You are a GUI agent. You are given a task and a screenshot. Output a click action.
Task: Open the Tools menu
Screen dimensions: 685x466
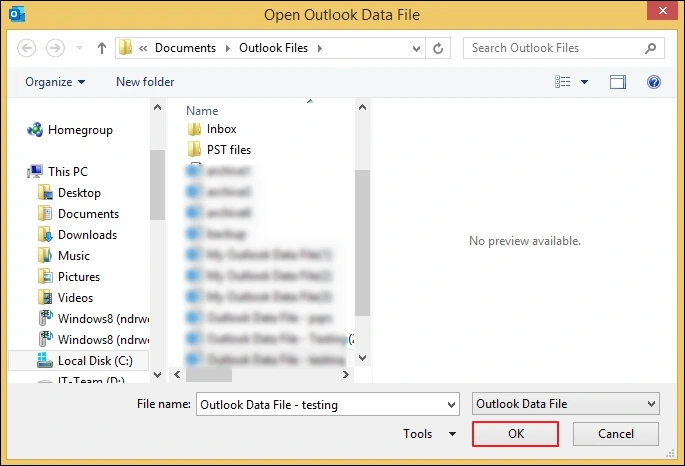[418, 434]
